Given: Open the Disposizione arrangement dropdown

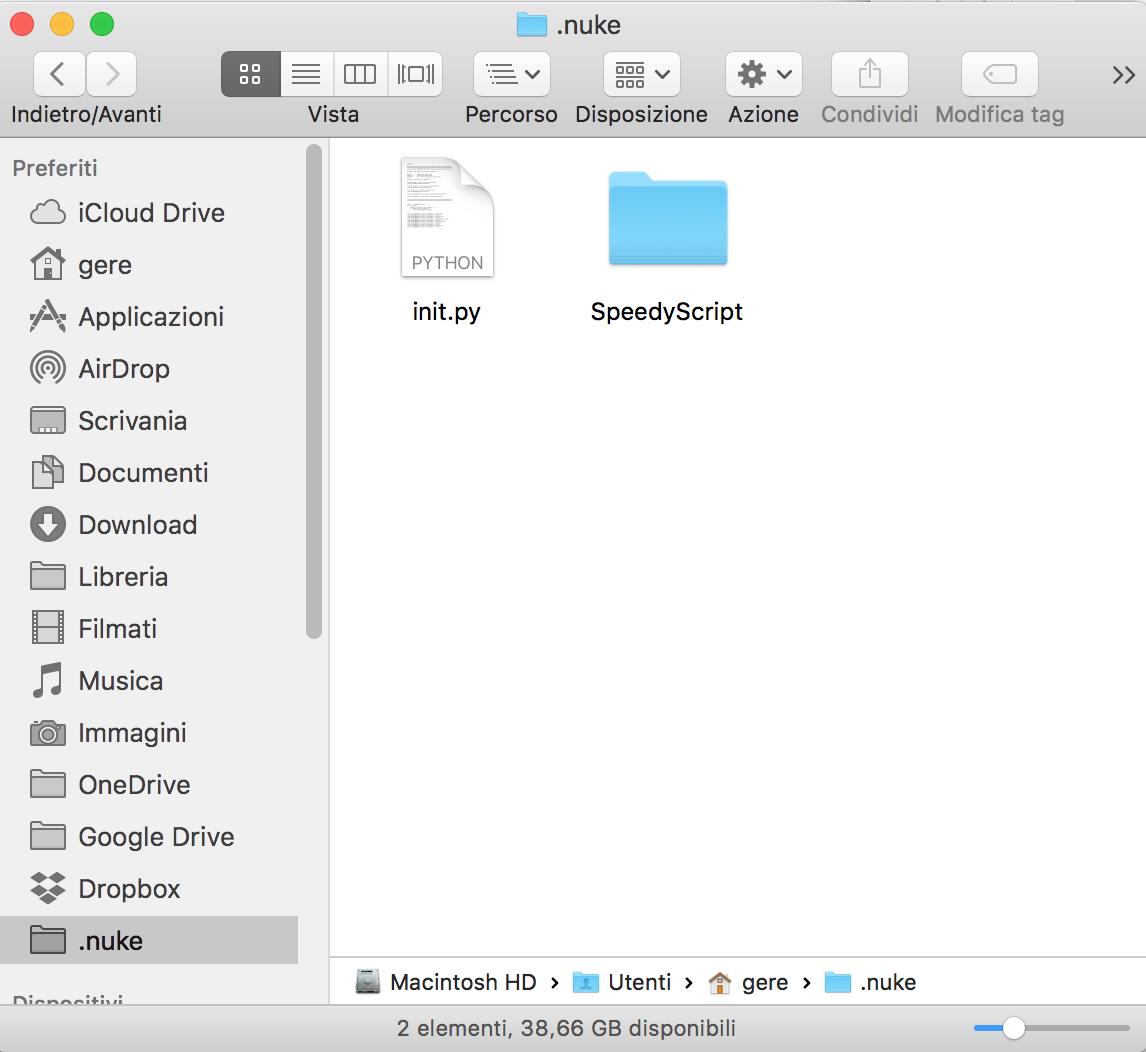Looking at the screenshot, I should [641, 74].
